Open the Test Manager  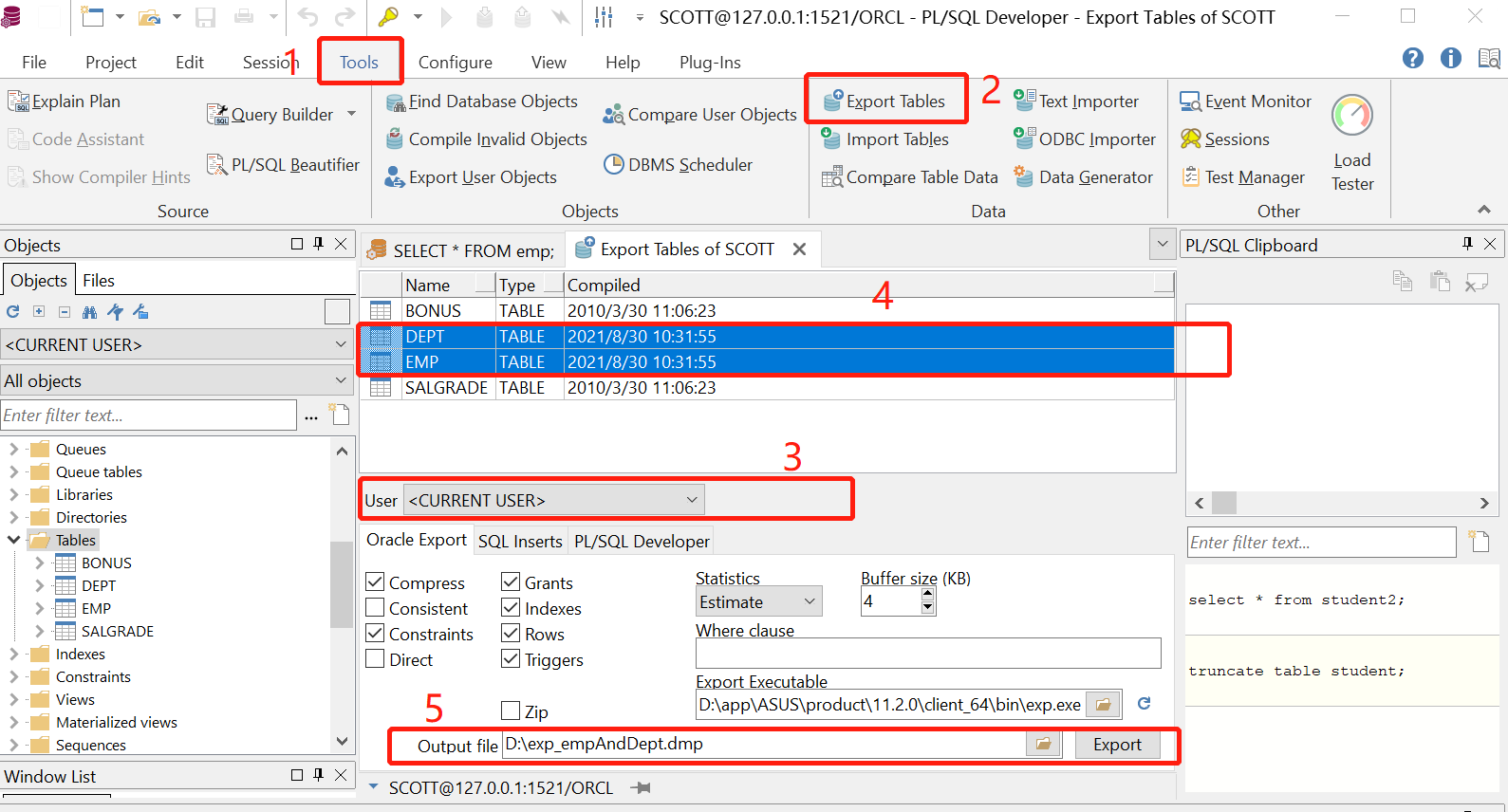[1242, 177]
